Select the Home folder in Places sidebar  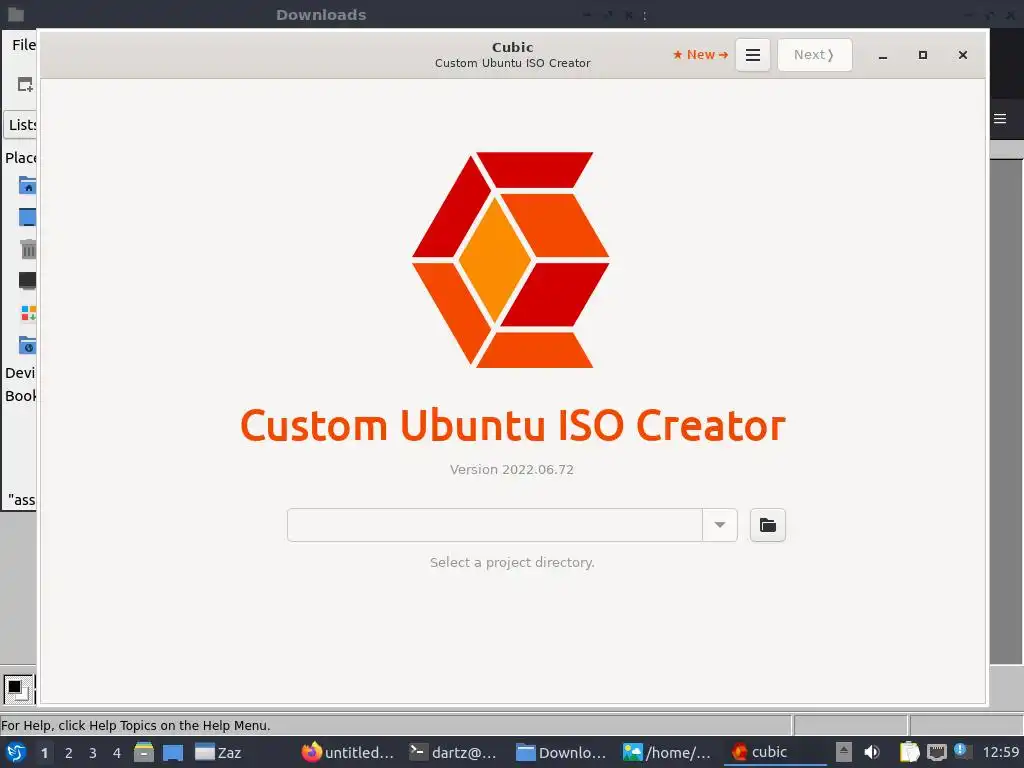27,185
